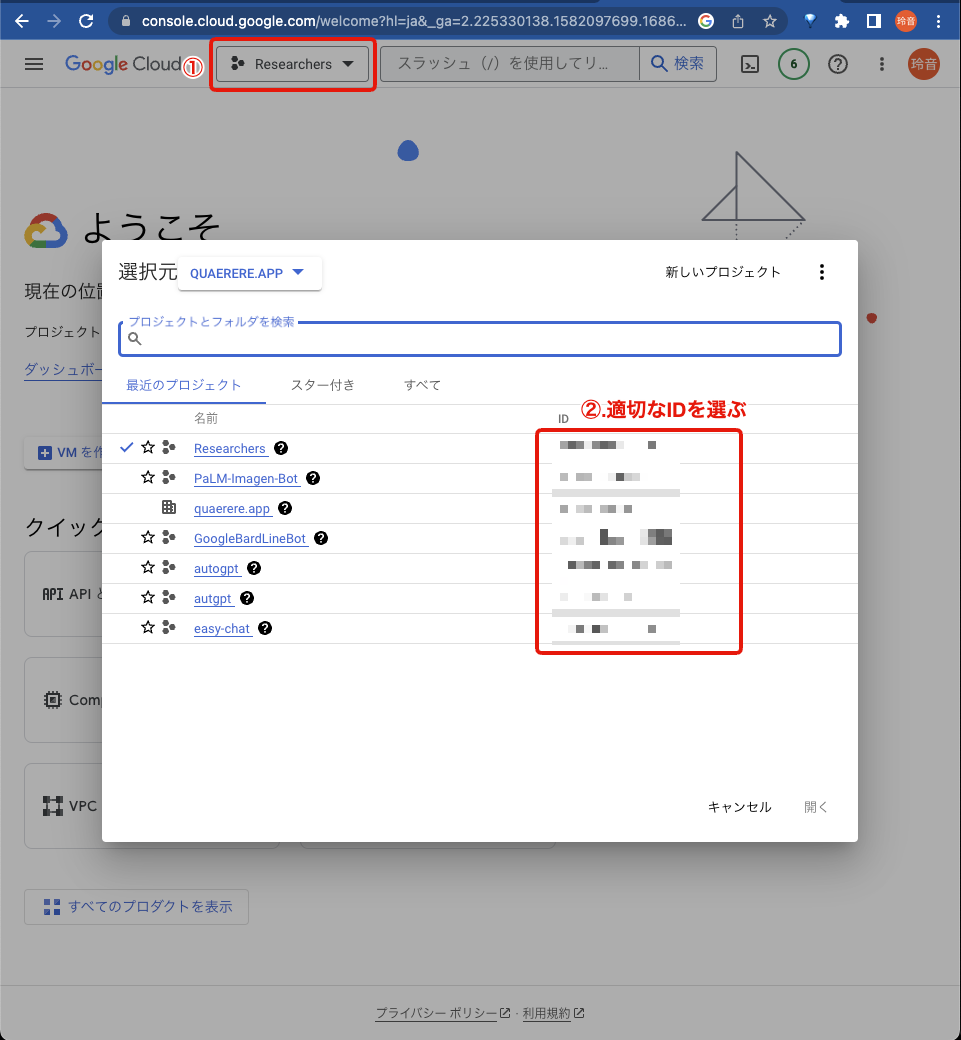Image resolution: width=961 pixels, height=1040 pixels.
Task: Switch to the 最近のプロジェクト tab
Action: 184,385
